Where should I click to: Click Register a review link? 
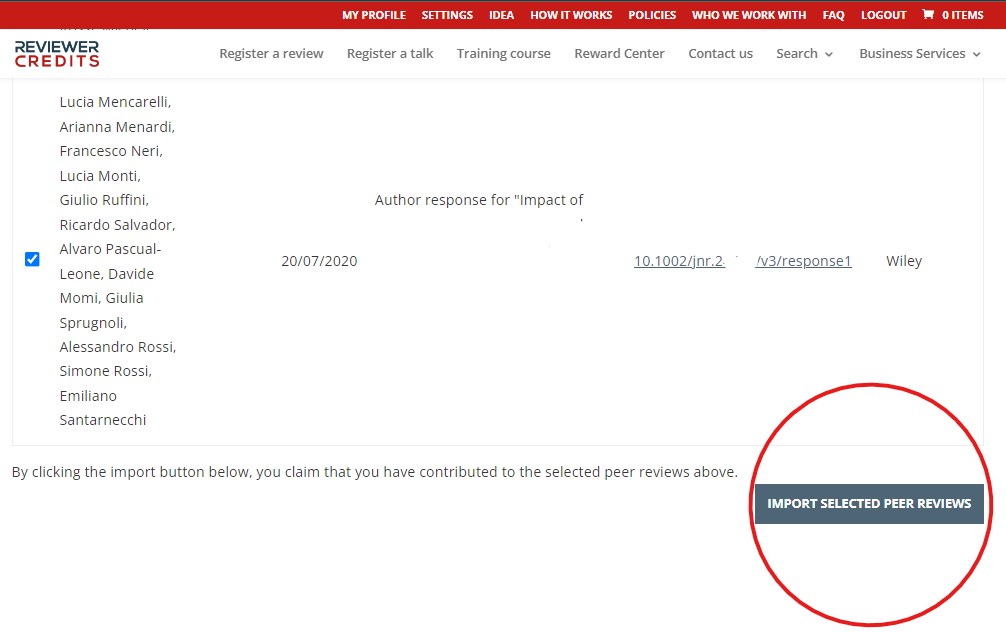[271, 54]
